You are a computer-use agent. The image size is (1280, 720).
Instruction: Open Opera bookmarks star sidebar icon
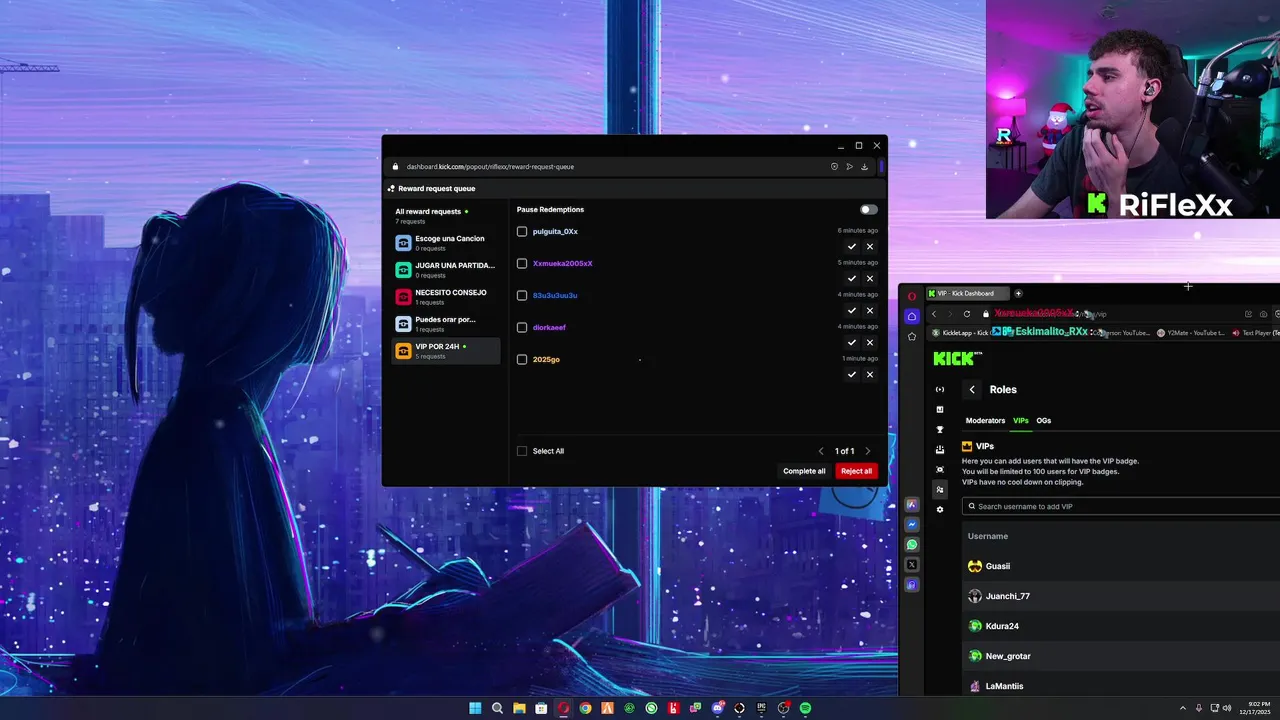coord(911,337)
